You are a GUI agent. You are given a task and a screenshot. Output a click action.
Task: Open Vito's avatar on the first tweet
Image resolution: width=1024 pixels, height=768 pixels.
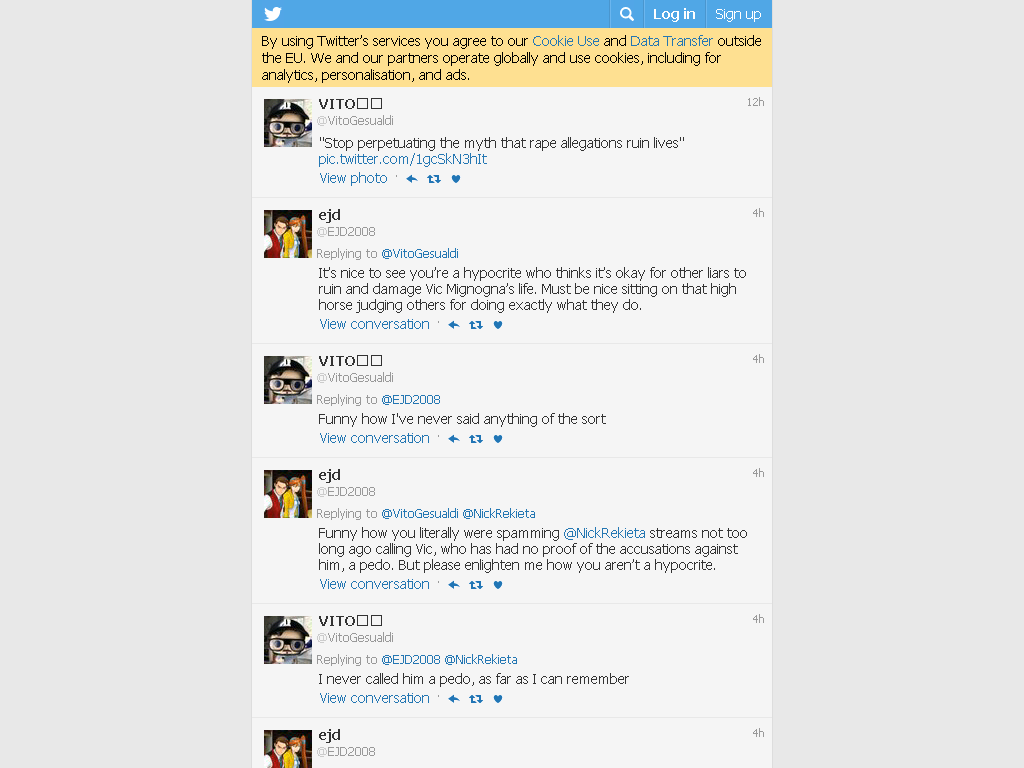[288, 123]
